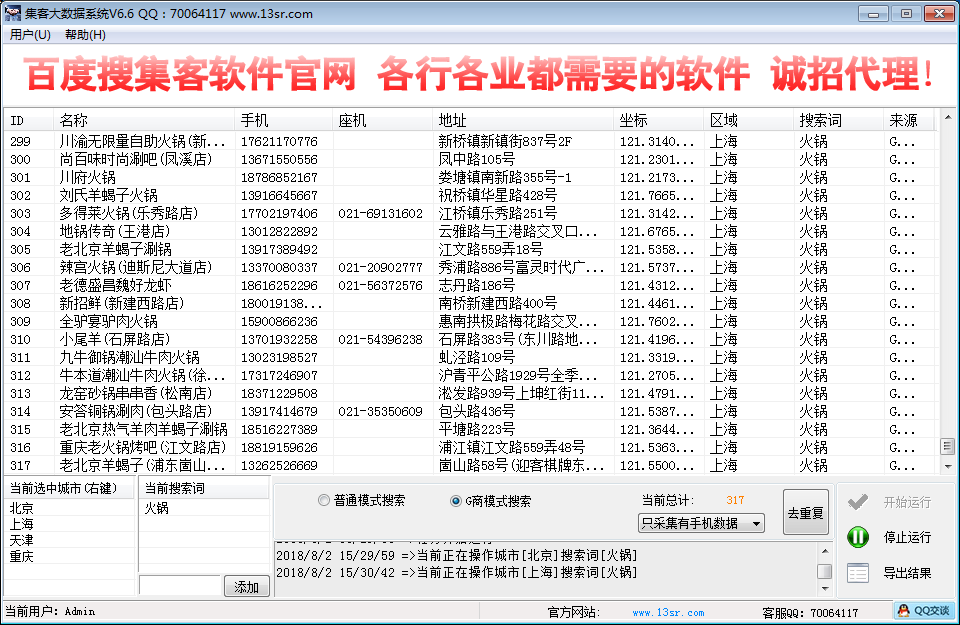Select G商模式搜索 radio button
Image resolution: width=960 pixels, height=625 pixels.
[456, 501]
